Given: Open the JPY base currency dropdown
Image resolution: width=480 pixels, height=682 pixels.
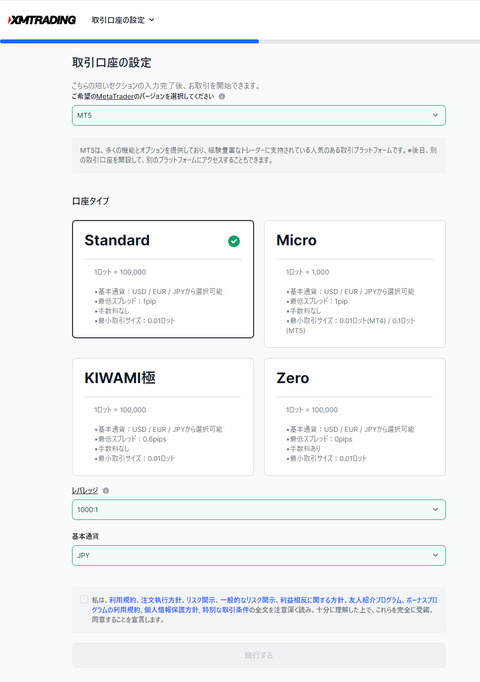Looking at the screenshot, I should coord(259,555).
